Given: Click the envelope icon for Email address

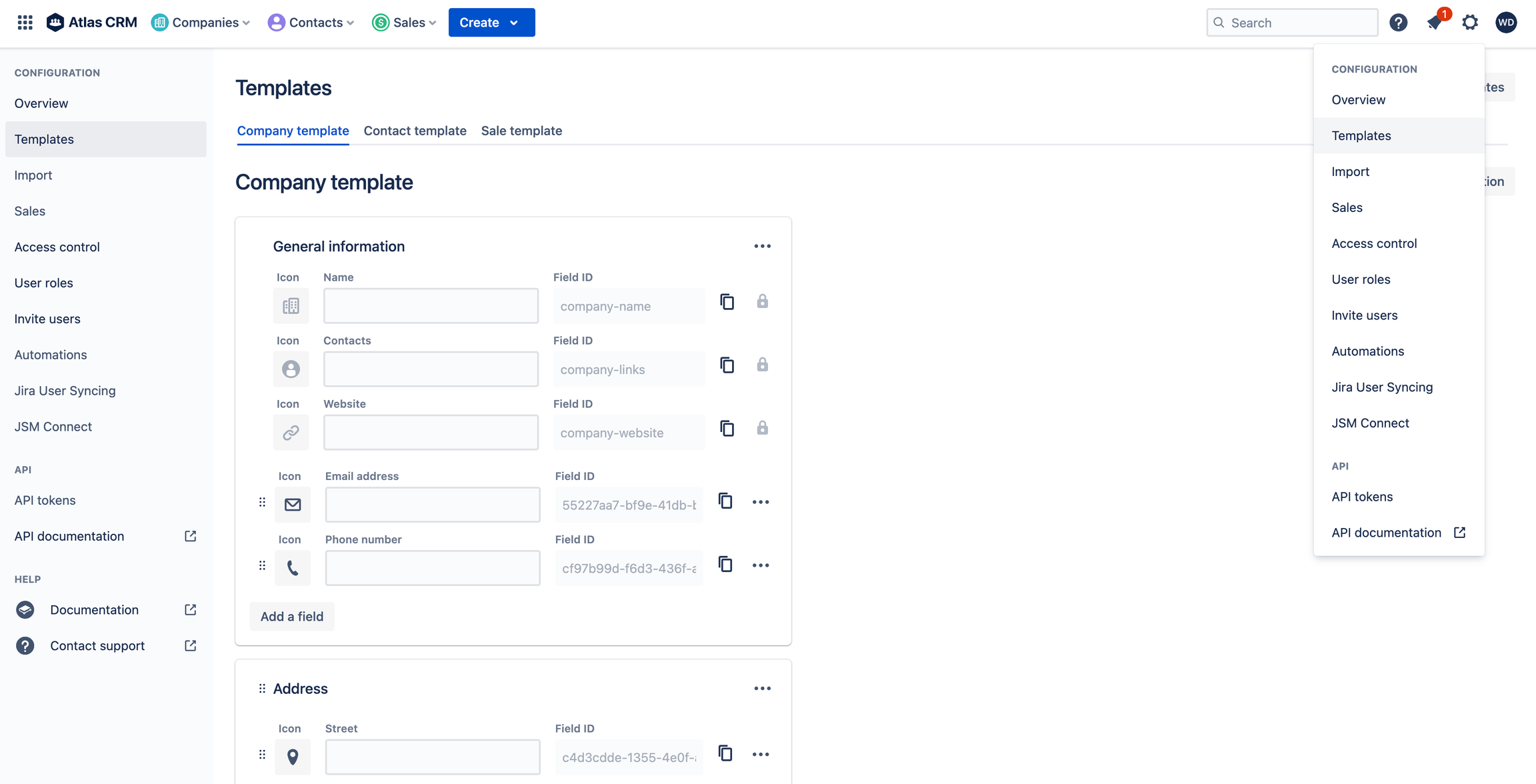Looking at the screenshot, I should click(293, 505).
